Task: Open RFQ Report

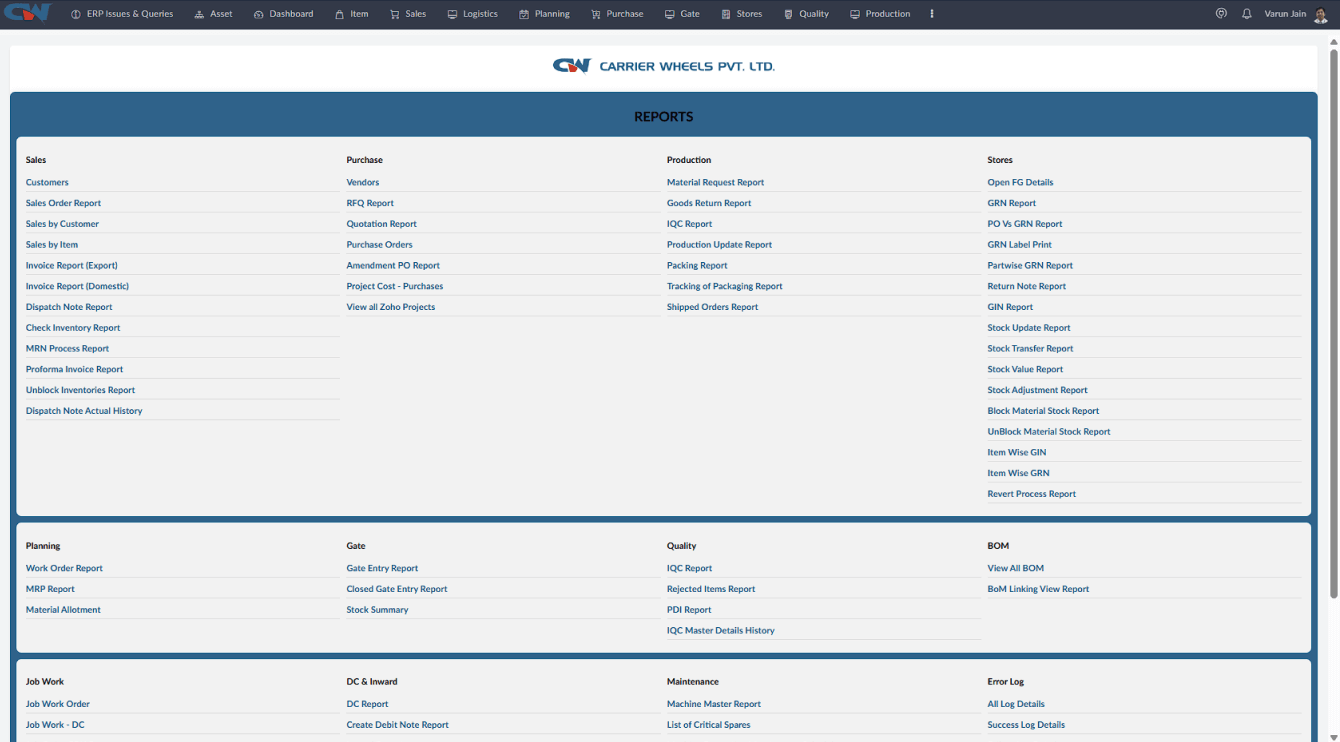Action: (370, 203)
